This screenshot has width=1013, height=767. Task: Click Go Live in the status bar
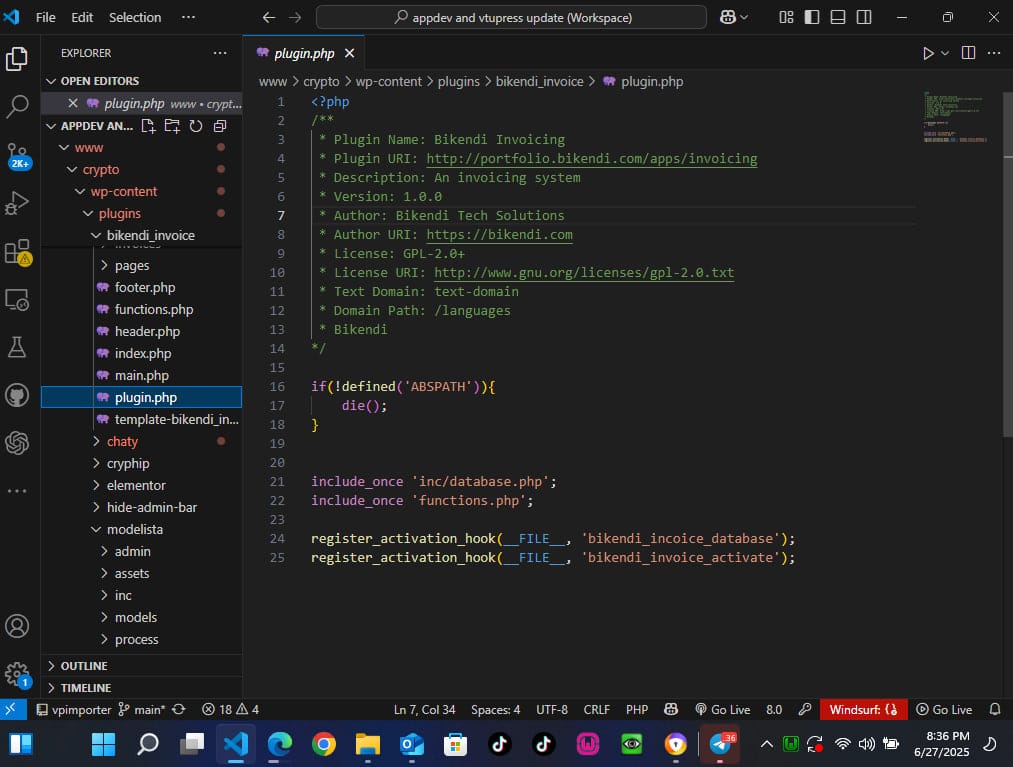[x=722, y=709]
